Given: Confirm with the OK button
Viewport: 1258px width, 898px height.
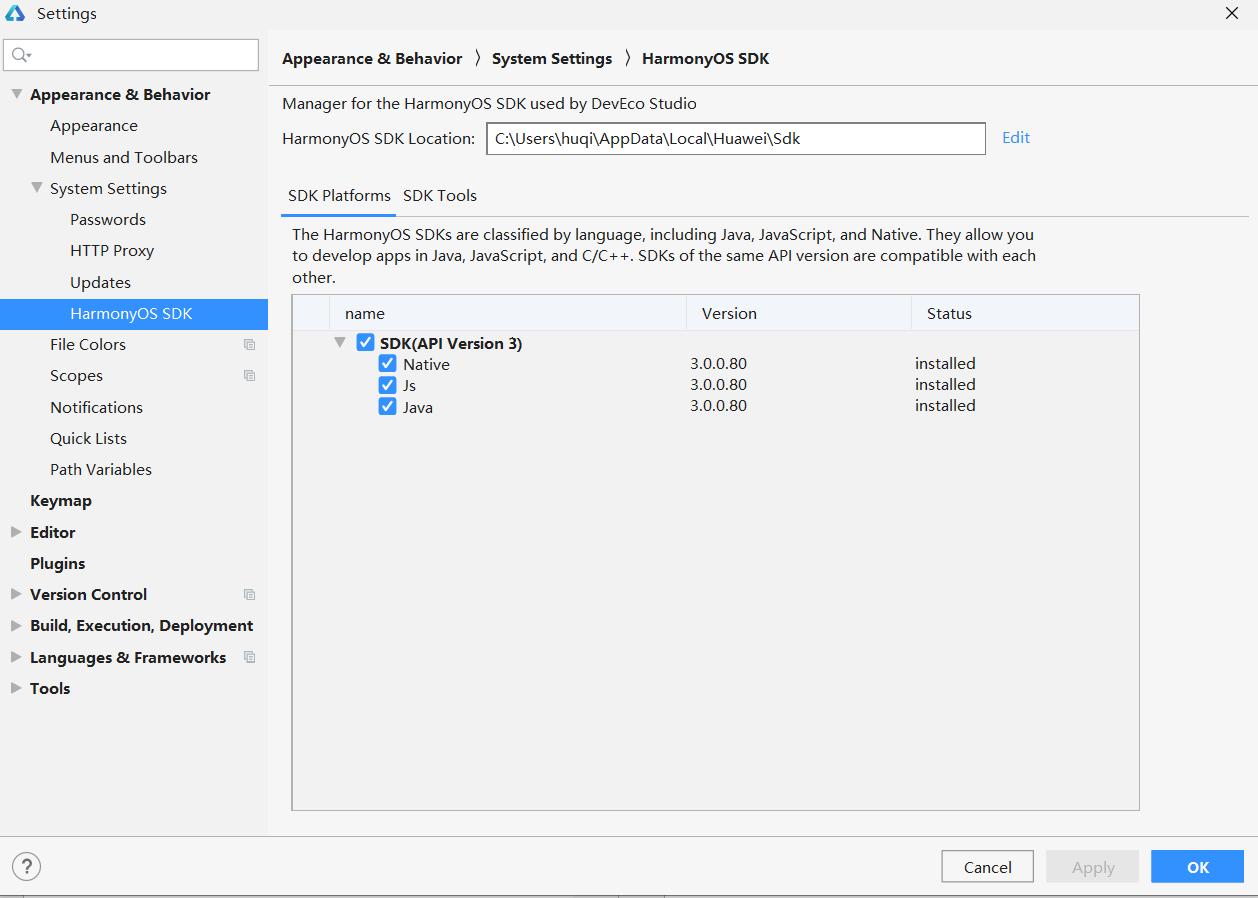Looking at the screenshot, I should pyautogui.click(x=1198, y=867).
